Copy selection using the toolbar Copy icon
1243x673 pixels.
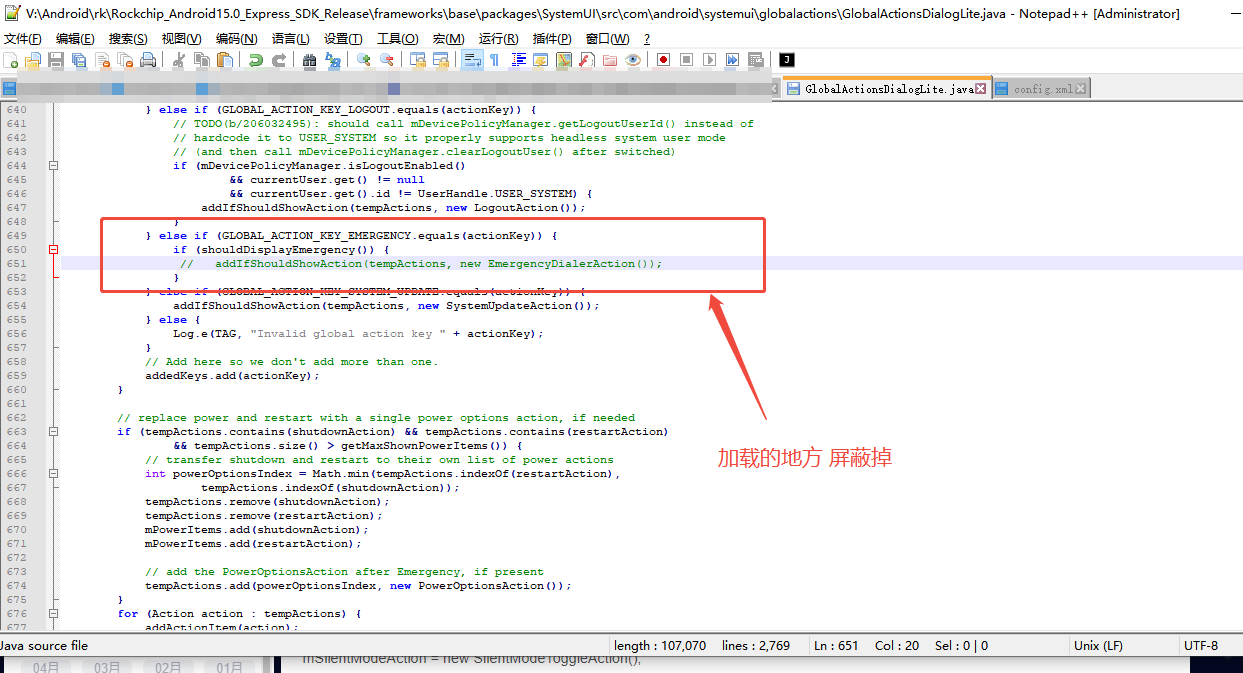click(201, 60)
